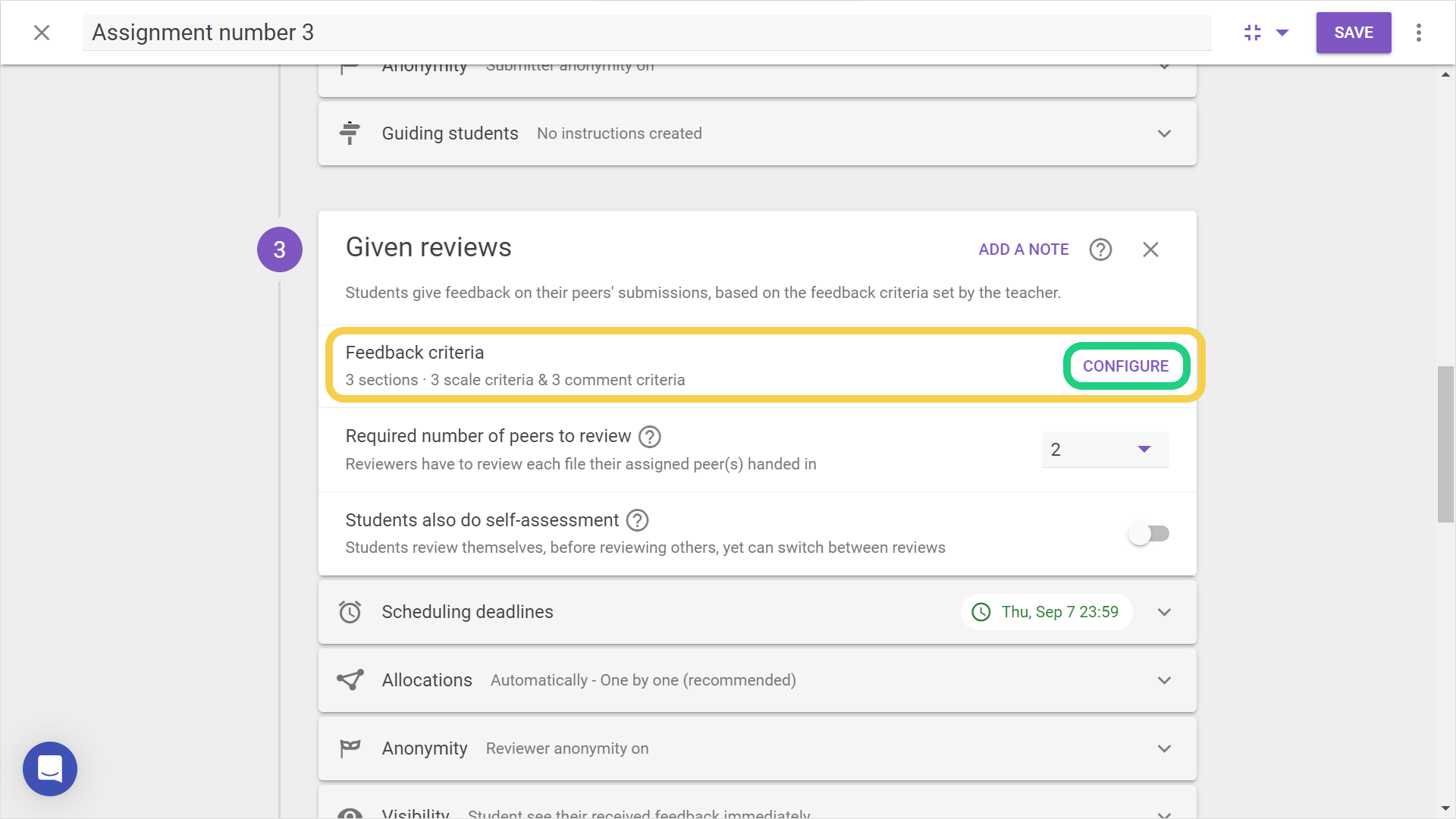Screen dimensions: 1456x819
Task: Click the assignment title input field
Action: (646, 33)
